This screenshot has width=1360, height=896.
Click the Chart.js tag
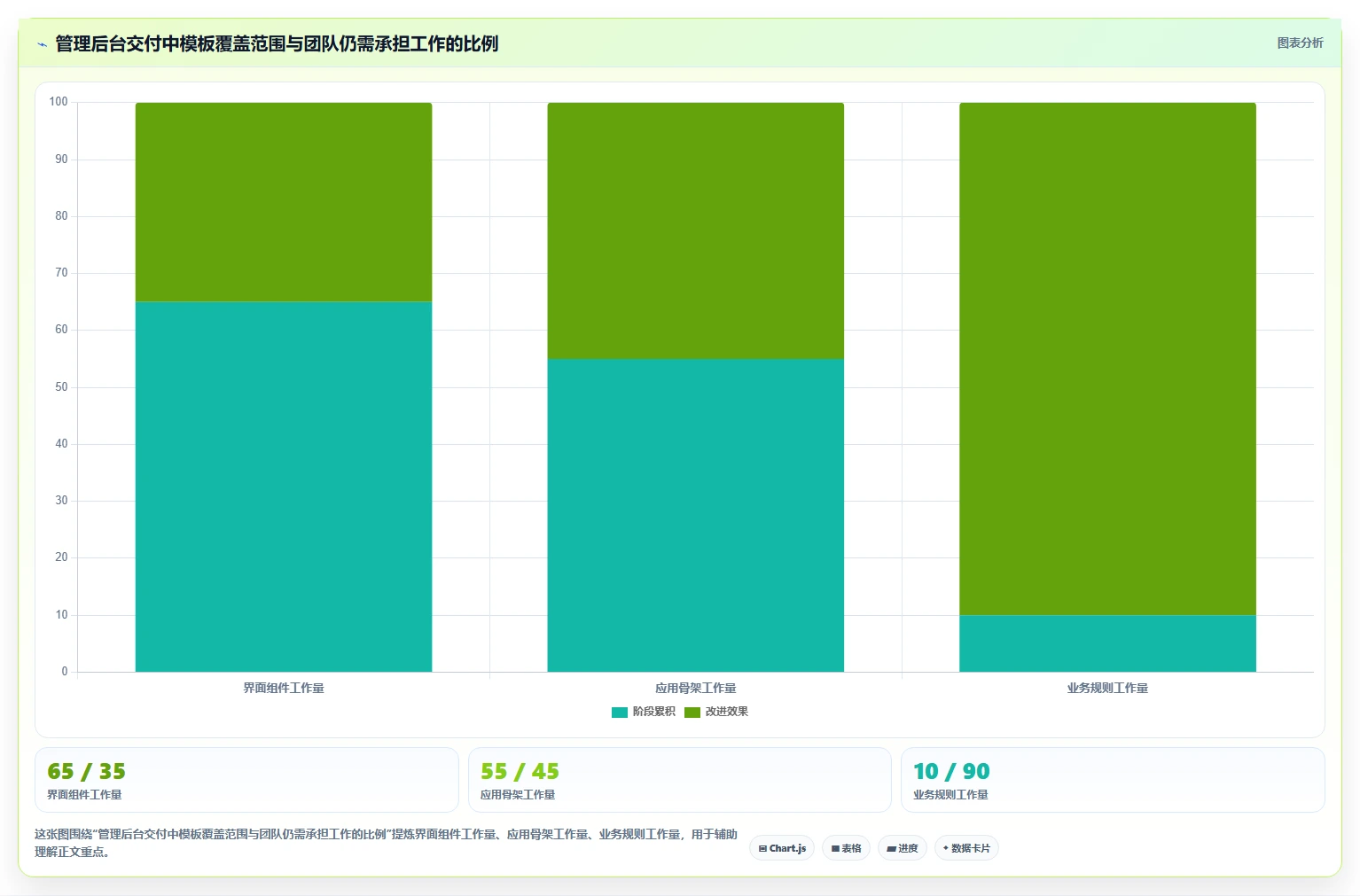point(782,848)
